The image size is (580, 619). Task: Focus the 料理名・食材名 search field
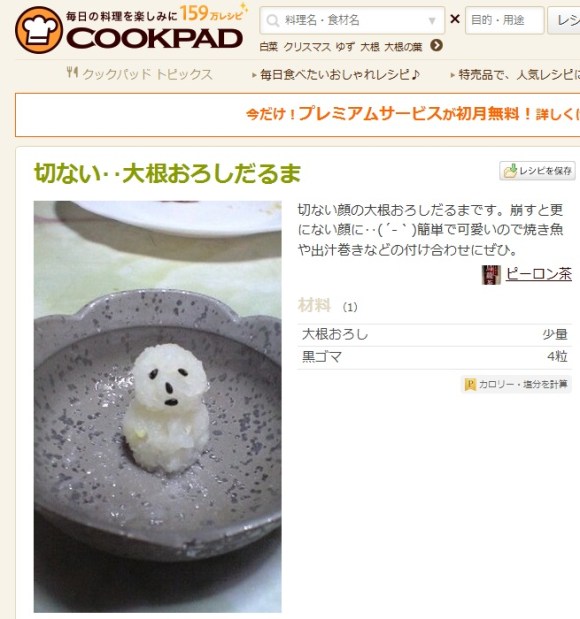(x=352, y=20)
